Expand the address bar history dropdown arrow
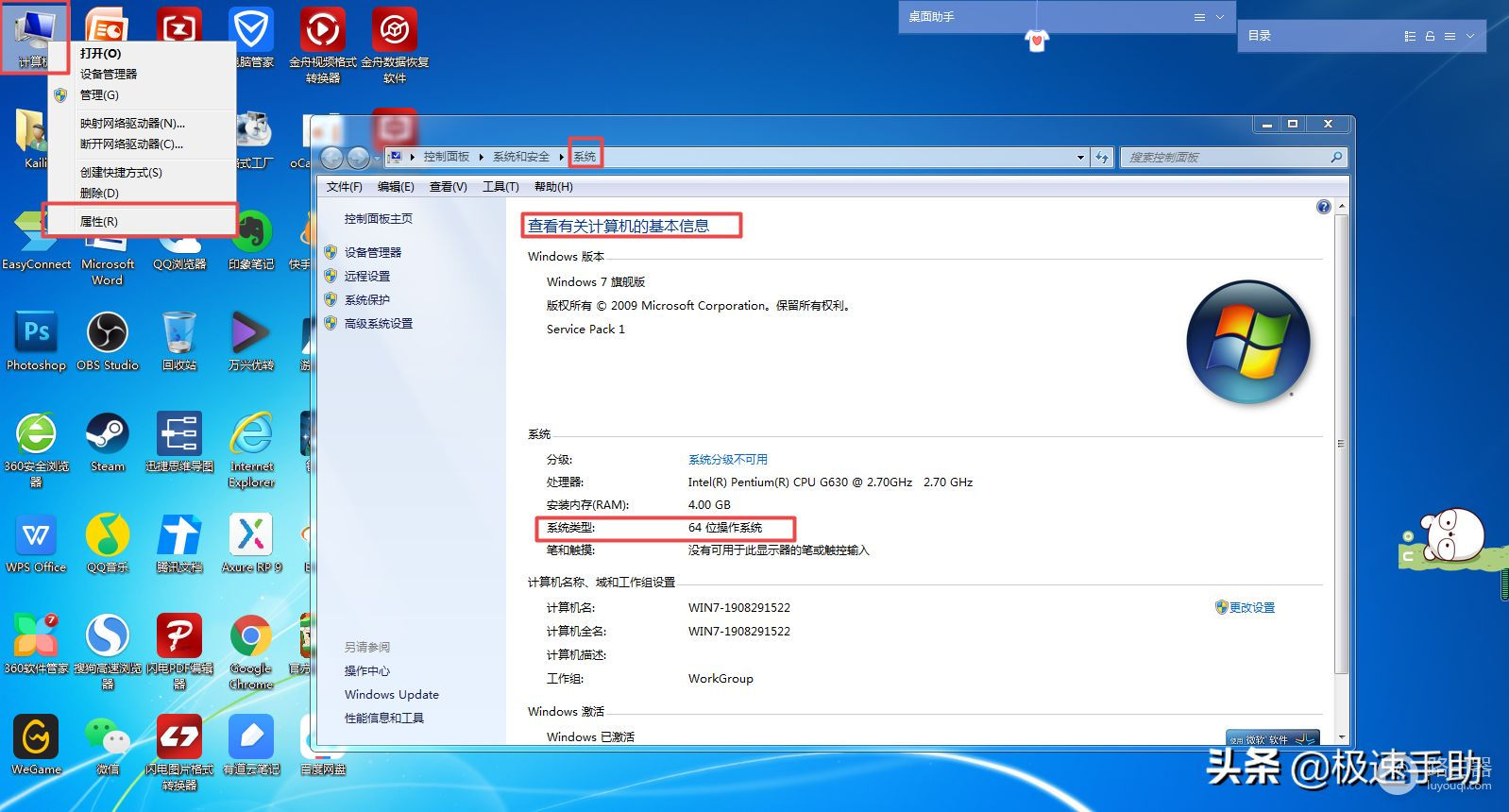 tap(1080, 158)
